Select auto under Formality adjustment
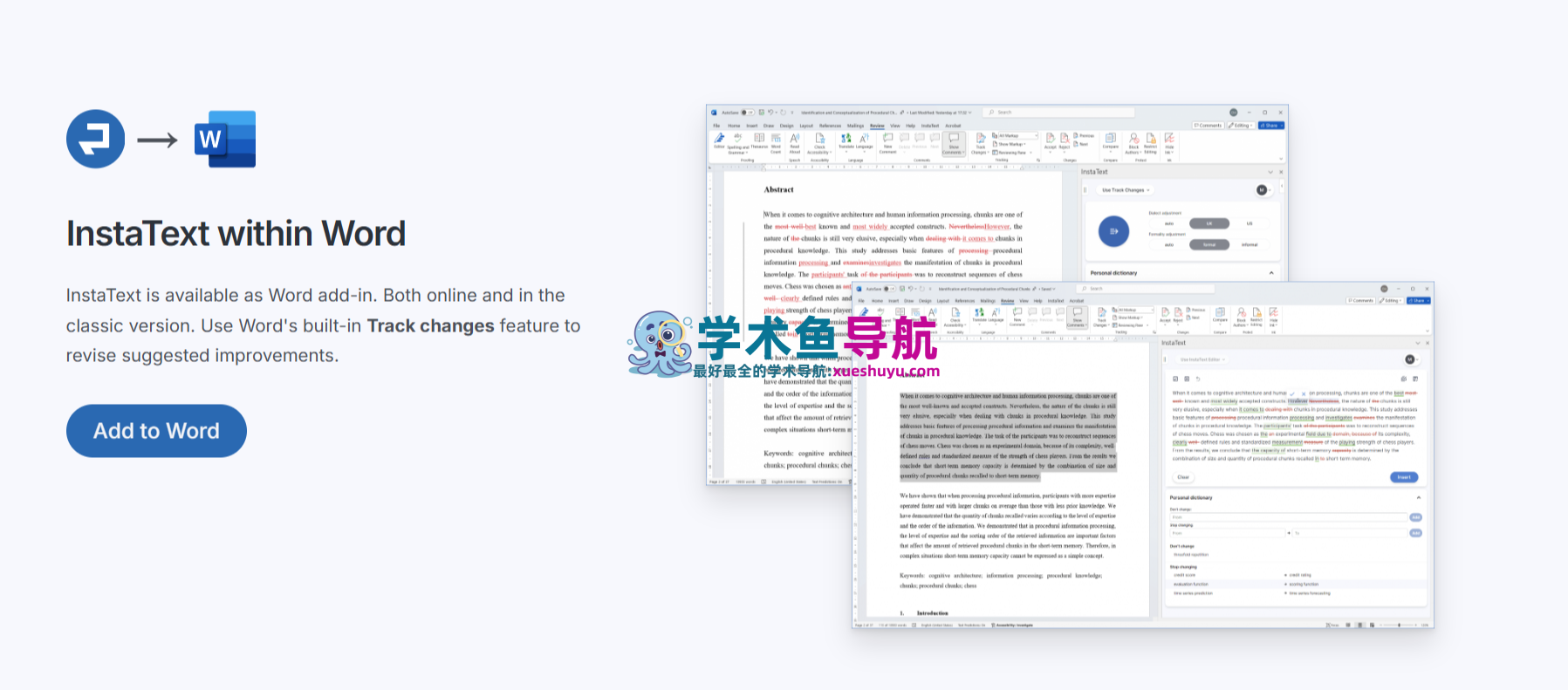Screen dimensions: 1568x690 tap(1169, 244)
